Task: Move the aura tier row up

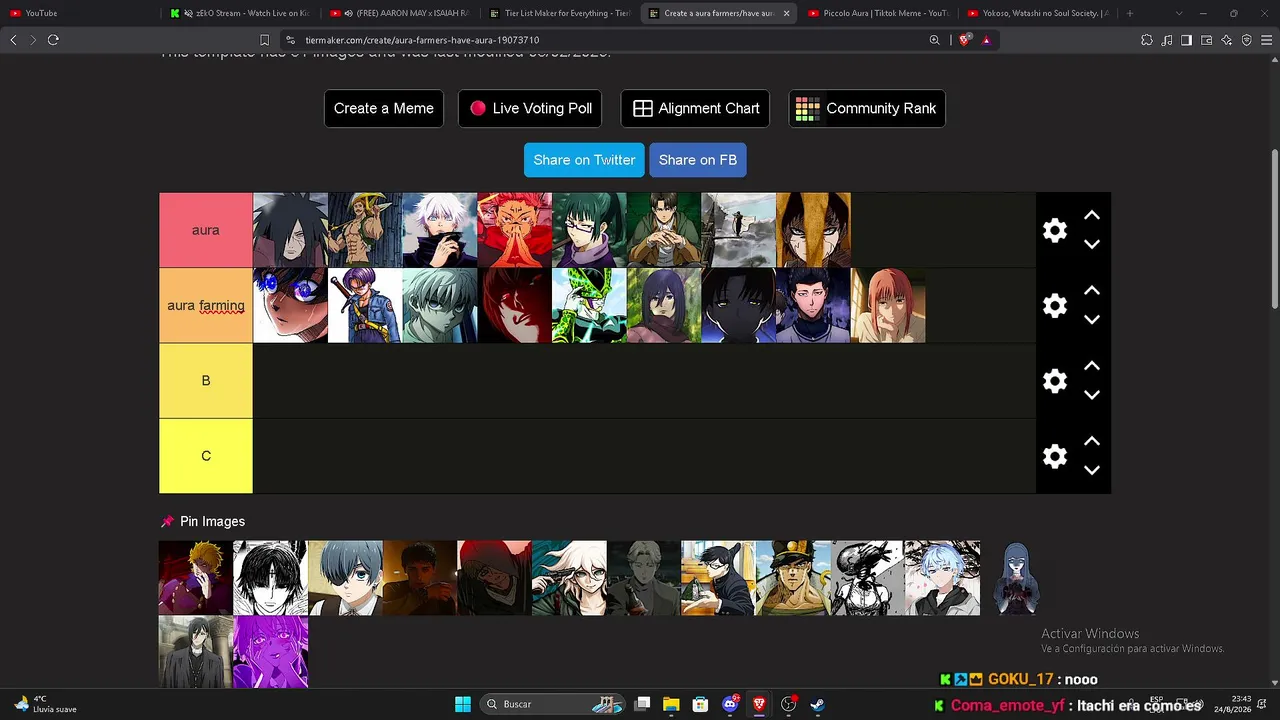Action: (1092, 215)
